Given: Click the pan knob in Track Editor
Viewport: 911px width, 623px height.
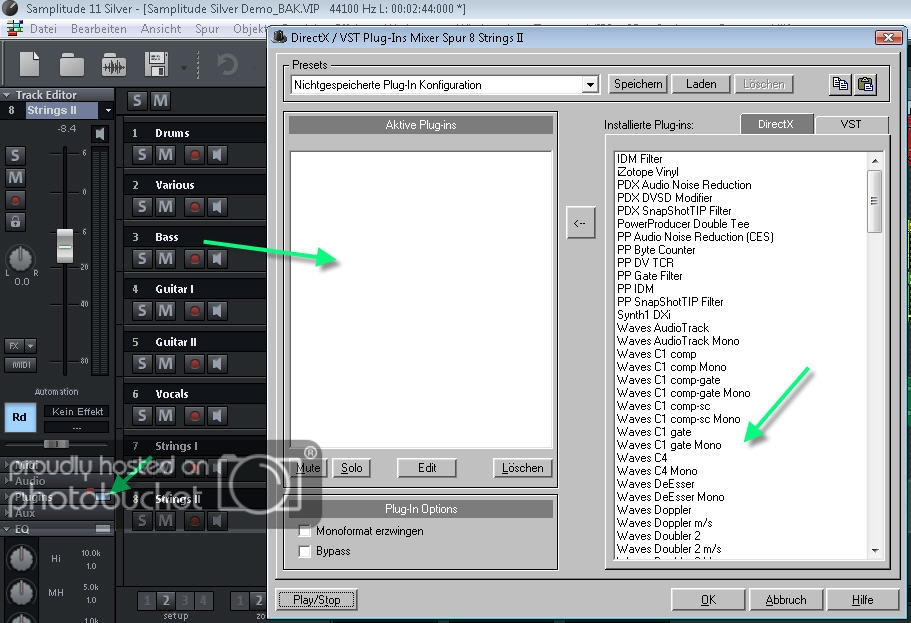Looking at the screenshot, I should pyautogui.click(x=20, y=259).
